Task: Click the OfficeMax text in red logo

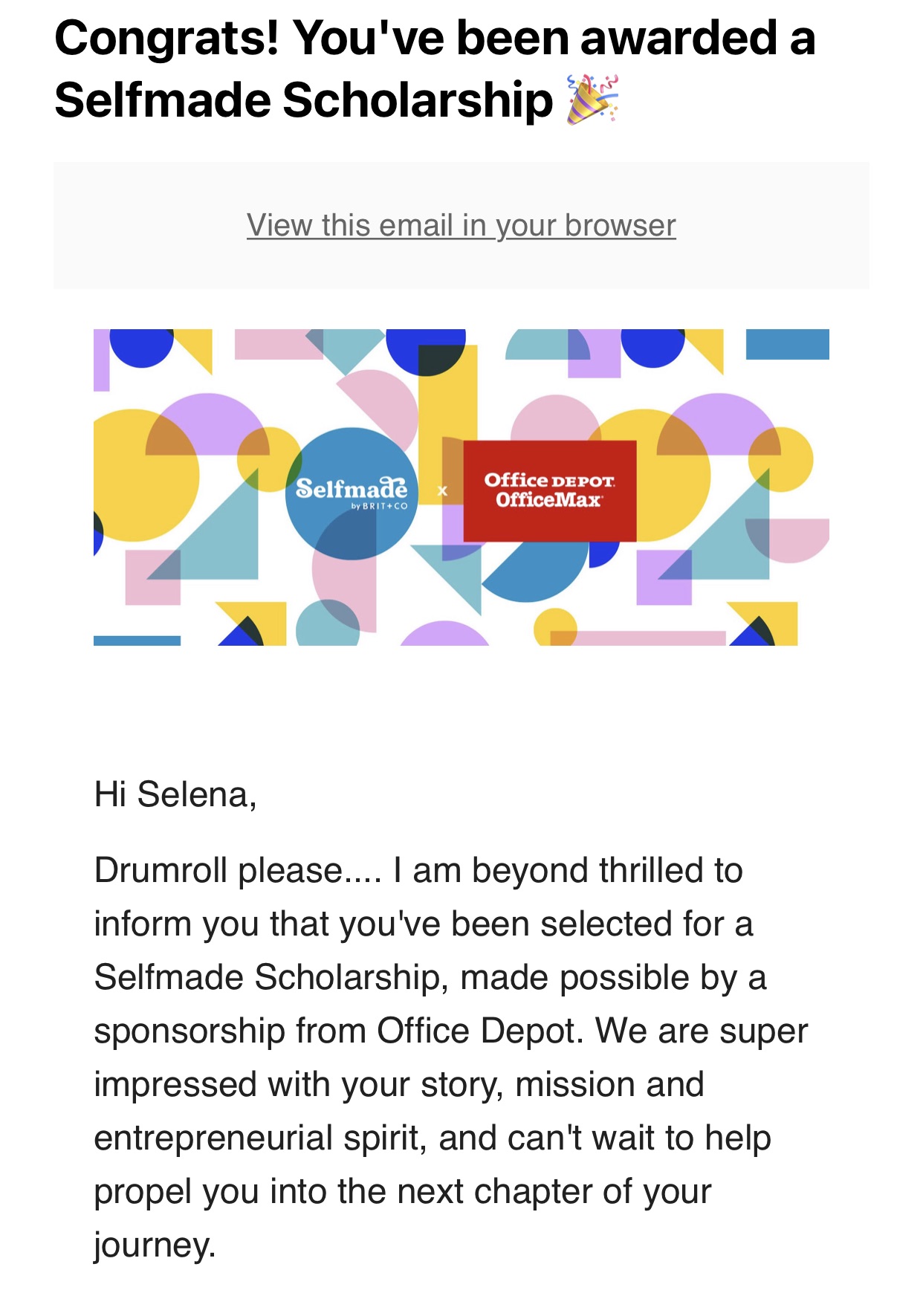Action: tap(548, 499)
